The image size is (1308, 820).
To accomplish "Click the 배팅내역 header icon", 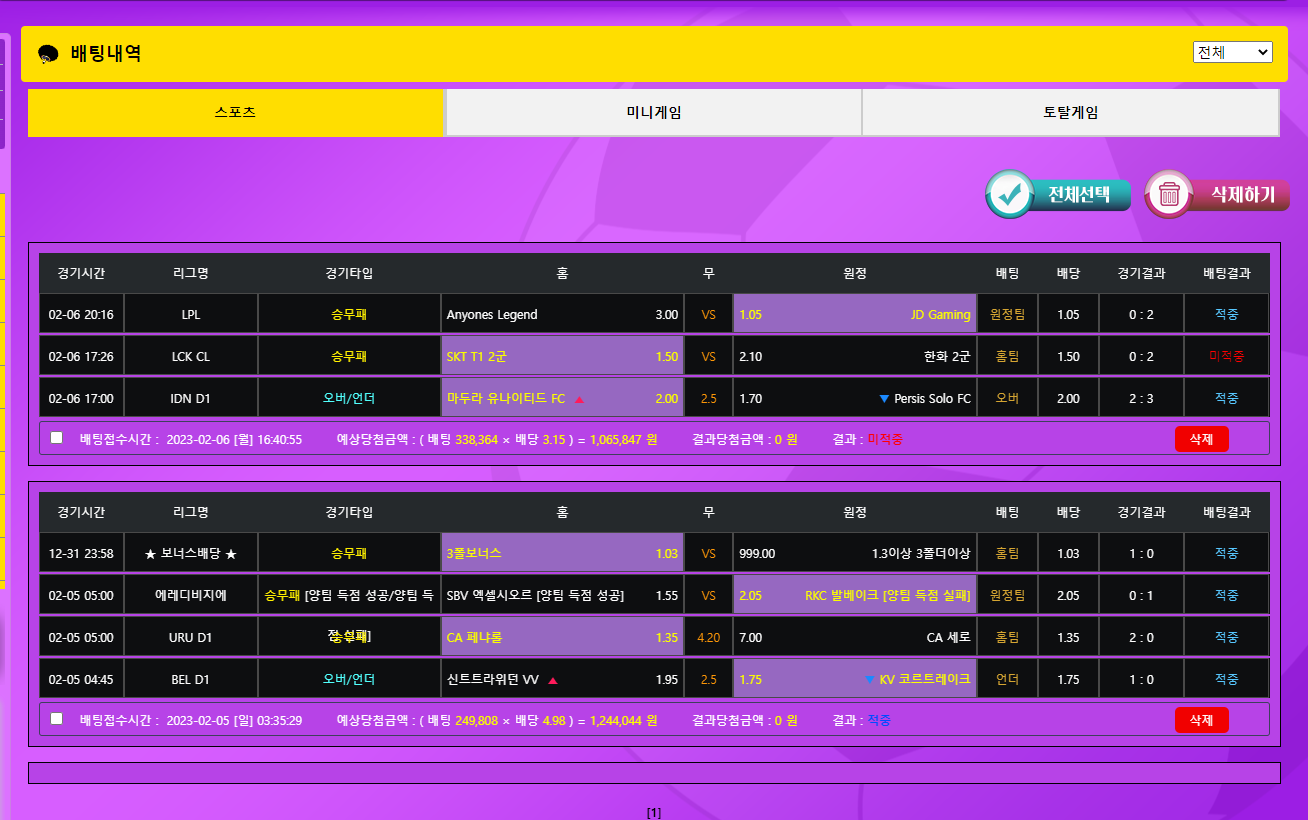I will click(48, 54).
